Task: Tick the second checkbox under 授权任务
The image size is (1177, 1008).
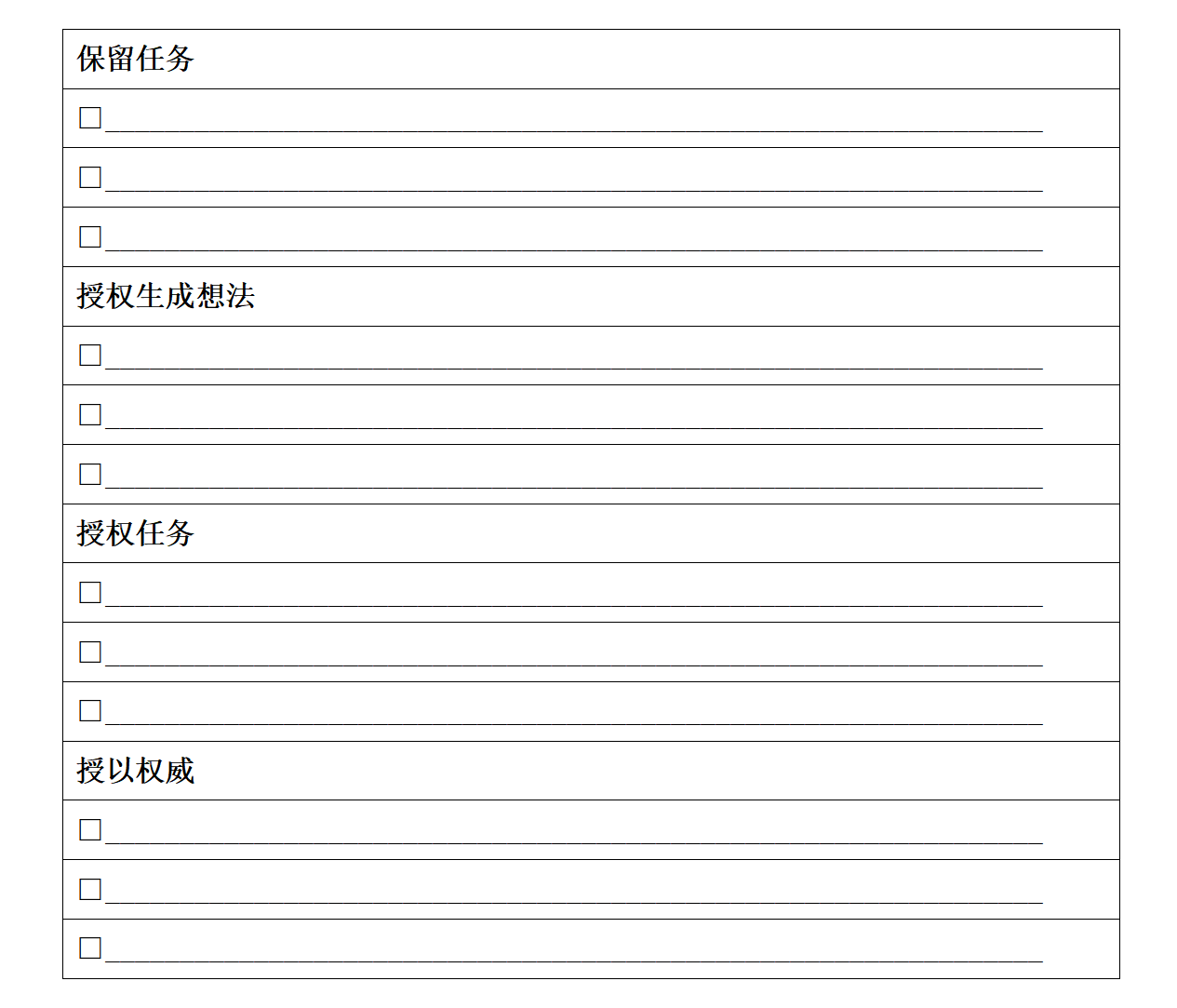Action: [90, 652]
